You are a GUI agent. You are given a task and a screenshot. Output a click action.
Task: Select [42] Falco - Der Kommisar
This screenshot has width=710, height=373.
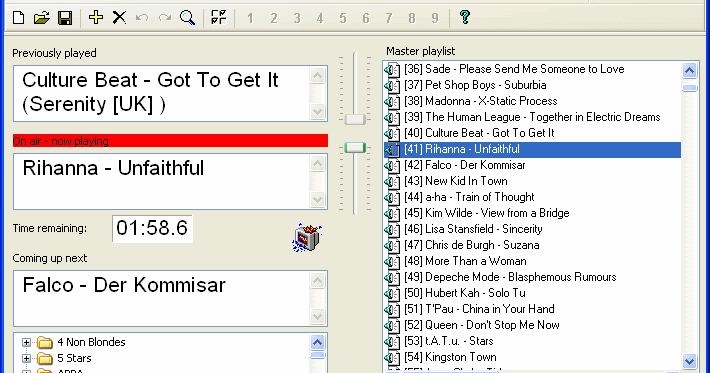(x=465, y=165)
